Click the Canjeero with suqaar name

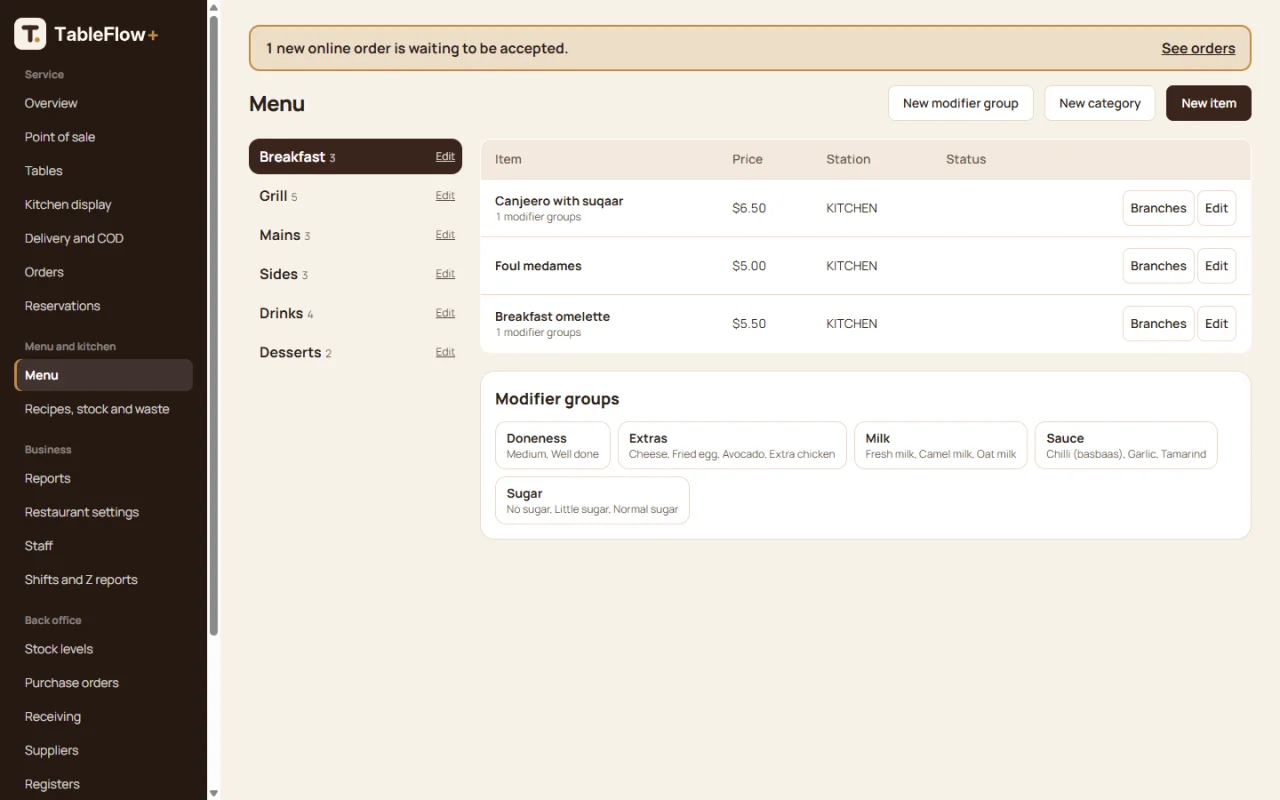coord(559,201)
